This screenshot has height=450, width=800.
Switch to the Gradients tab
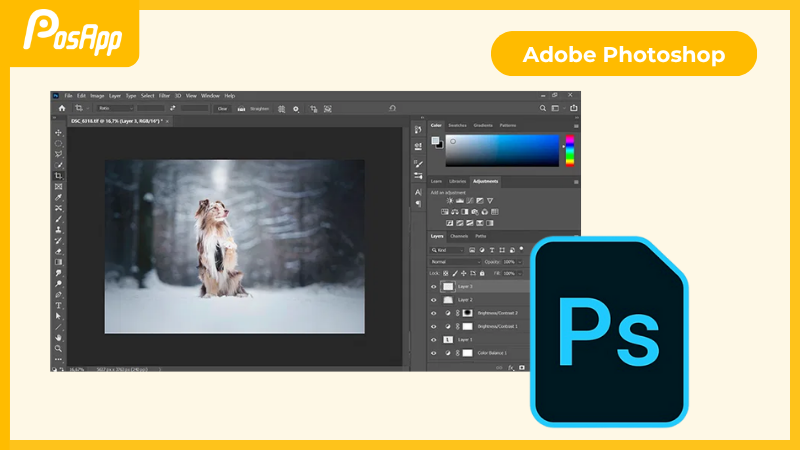click(x=483, y=126)
